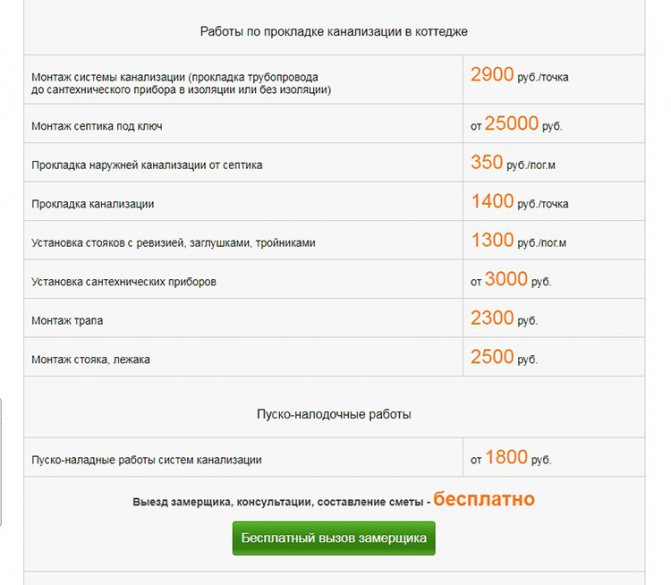Select the Прокладка канализации row label
This screenshot has height=585, width=671.
93,204
